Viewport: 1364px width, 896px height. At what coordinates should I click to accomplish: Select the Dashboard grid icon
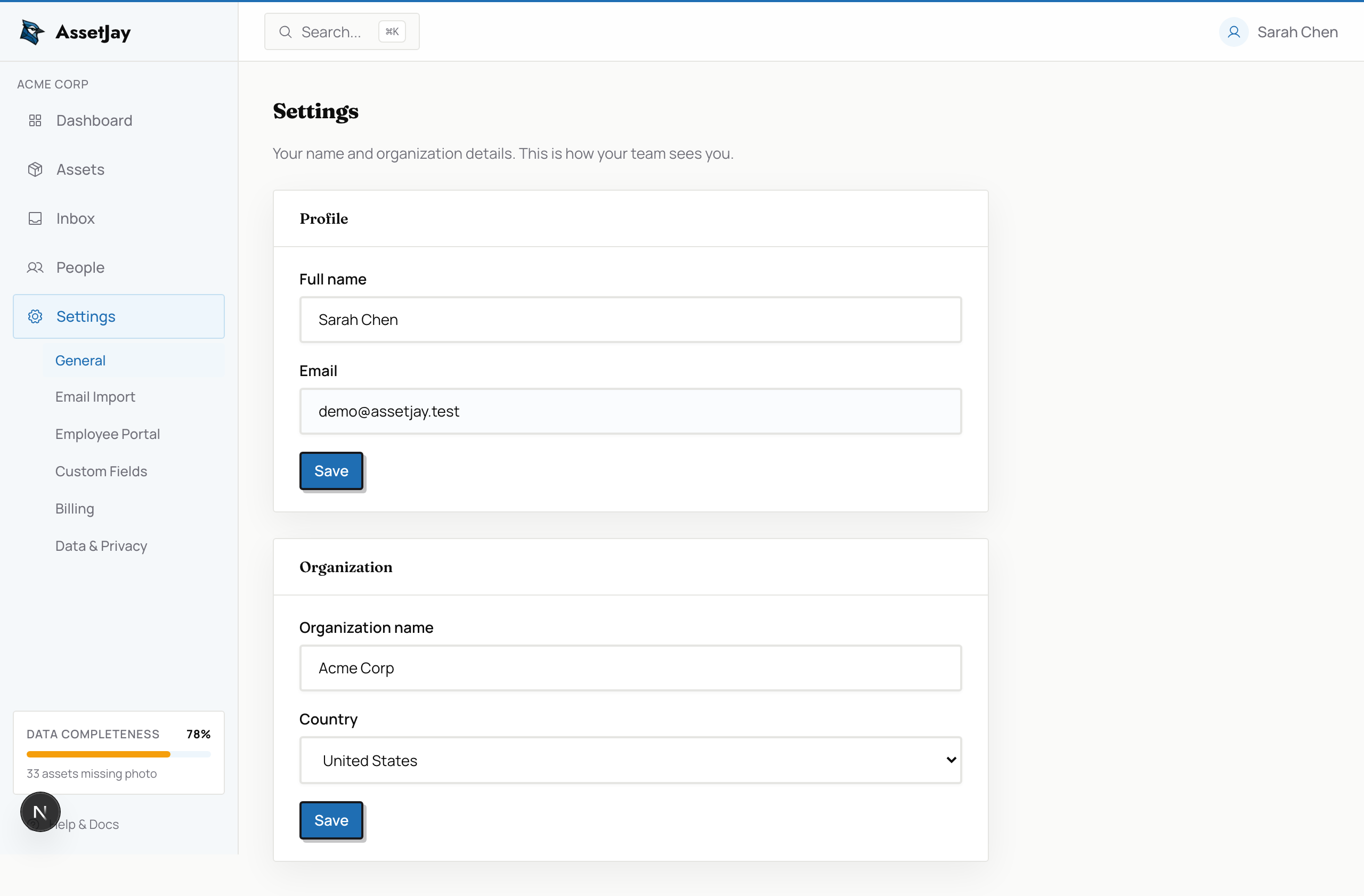(x=35, y=120)
